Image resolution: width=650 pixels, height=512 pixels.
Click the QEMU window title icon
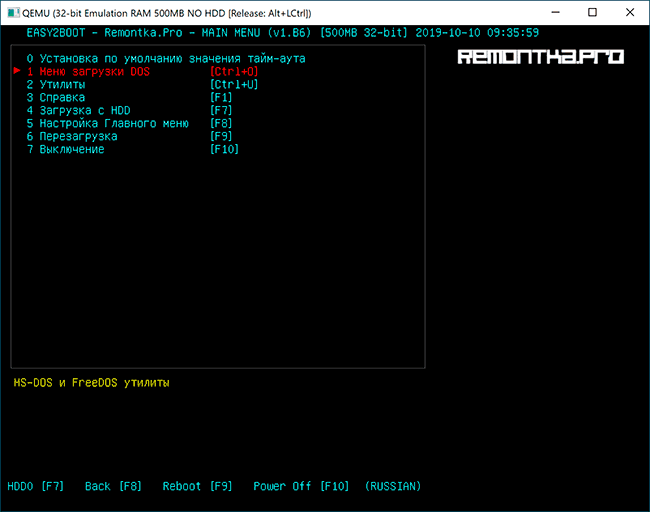(13, 13)
